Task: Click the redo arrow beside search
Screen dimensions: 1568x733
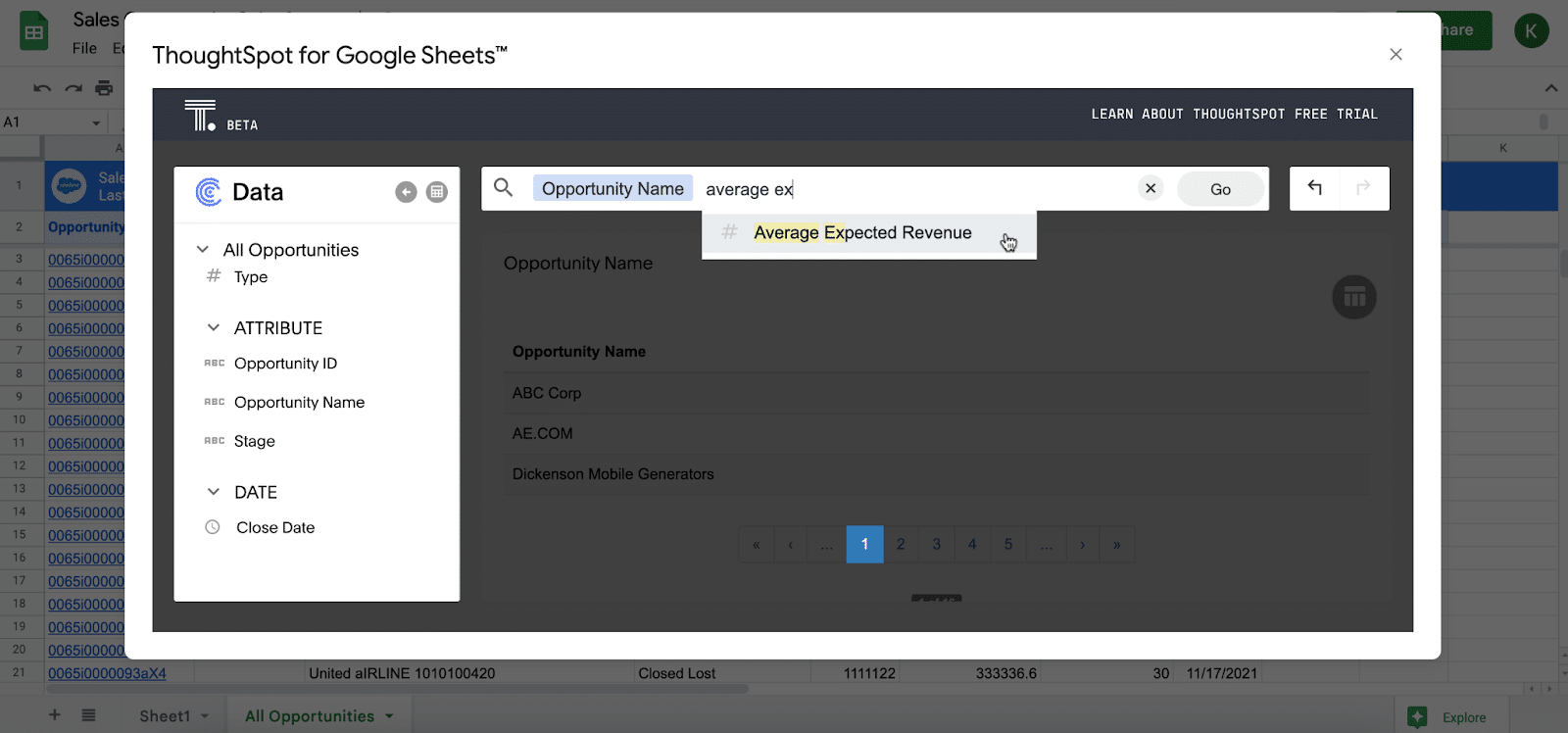Action: [1362, 187]
